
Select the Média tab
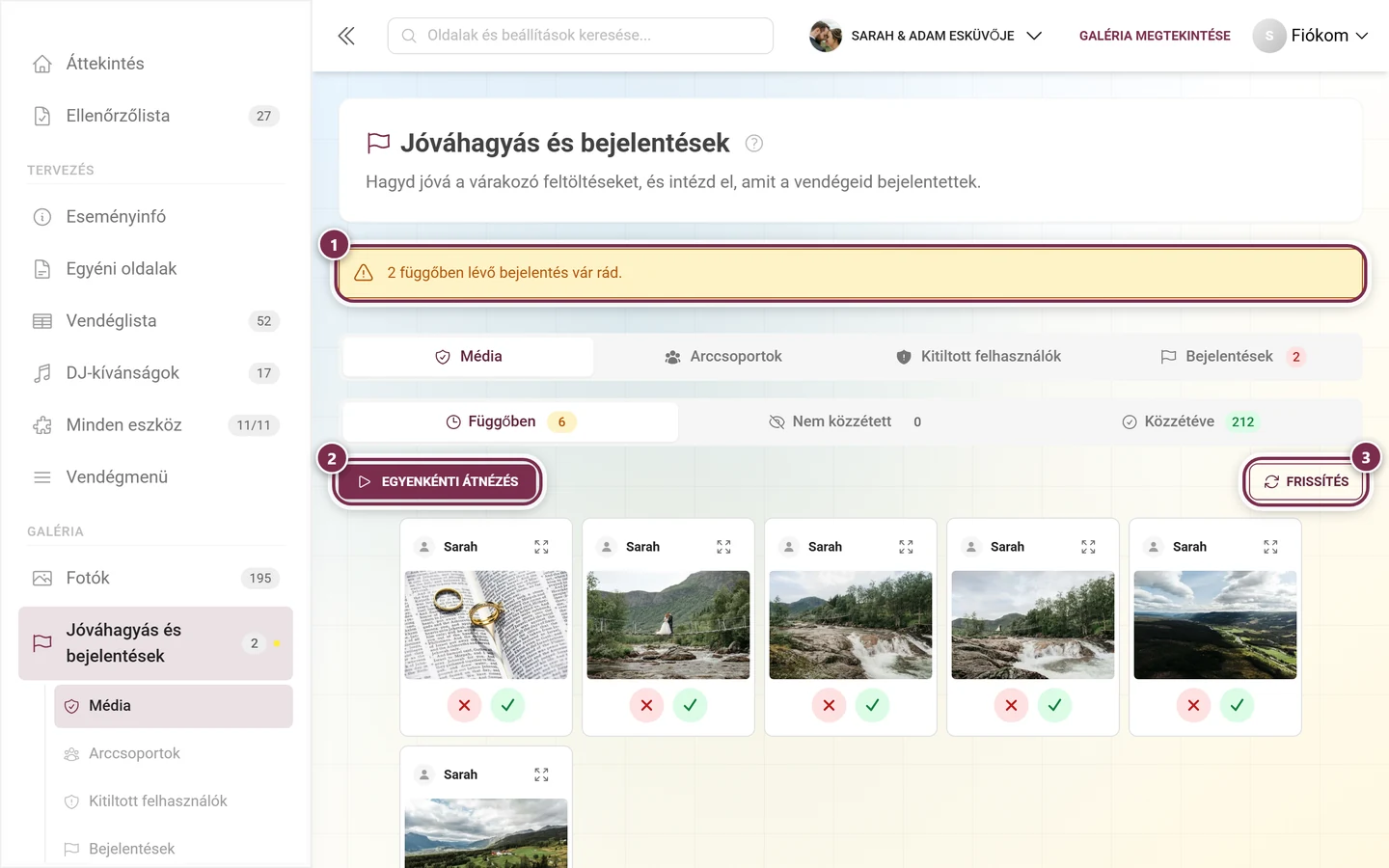pyautogui.click(x=469, y=357)
